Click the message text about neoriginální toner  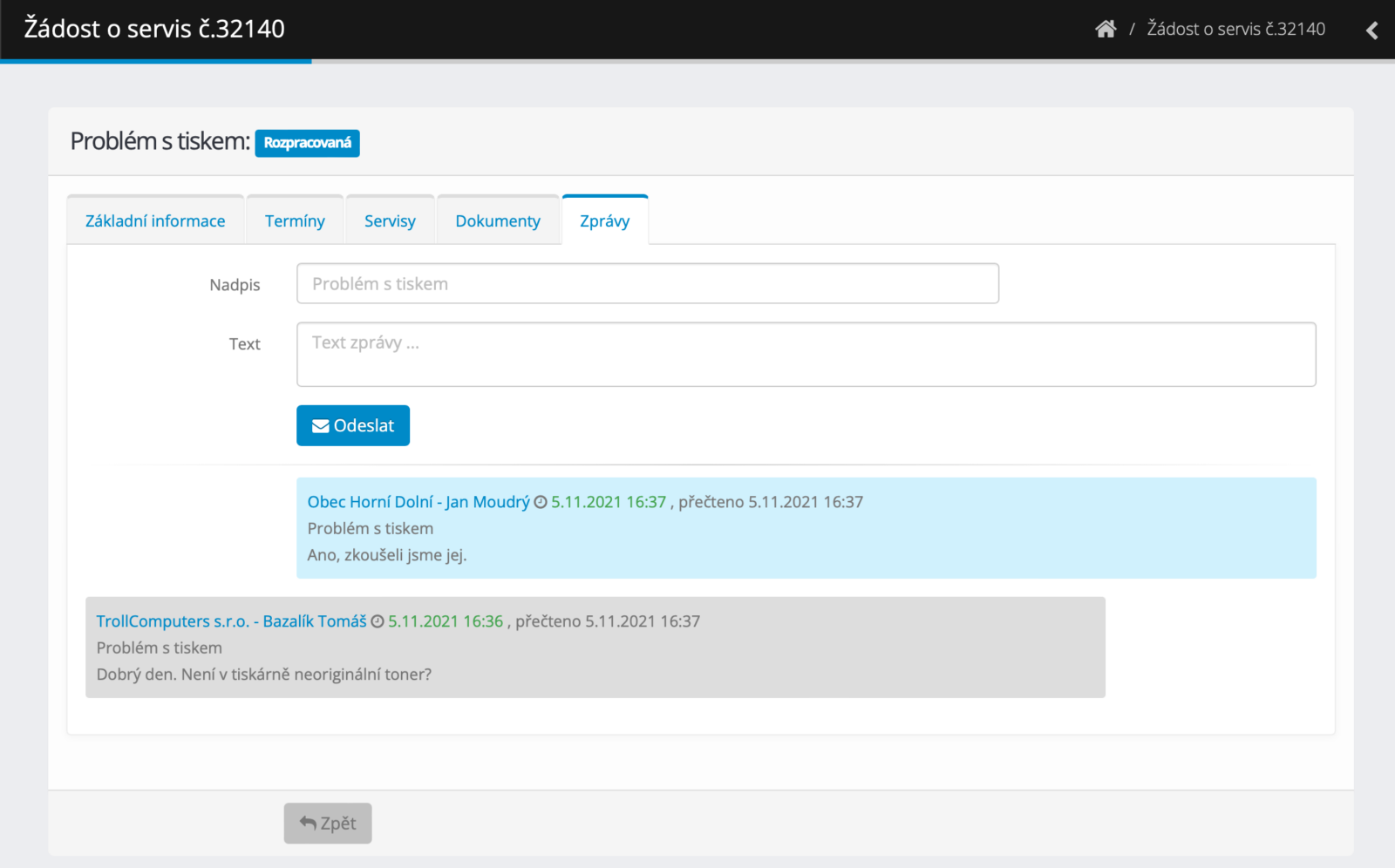pyautogui.click(x=263, y=675)
